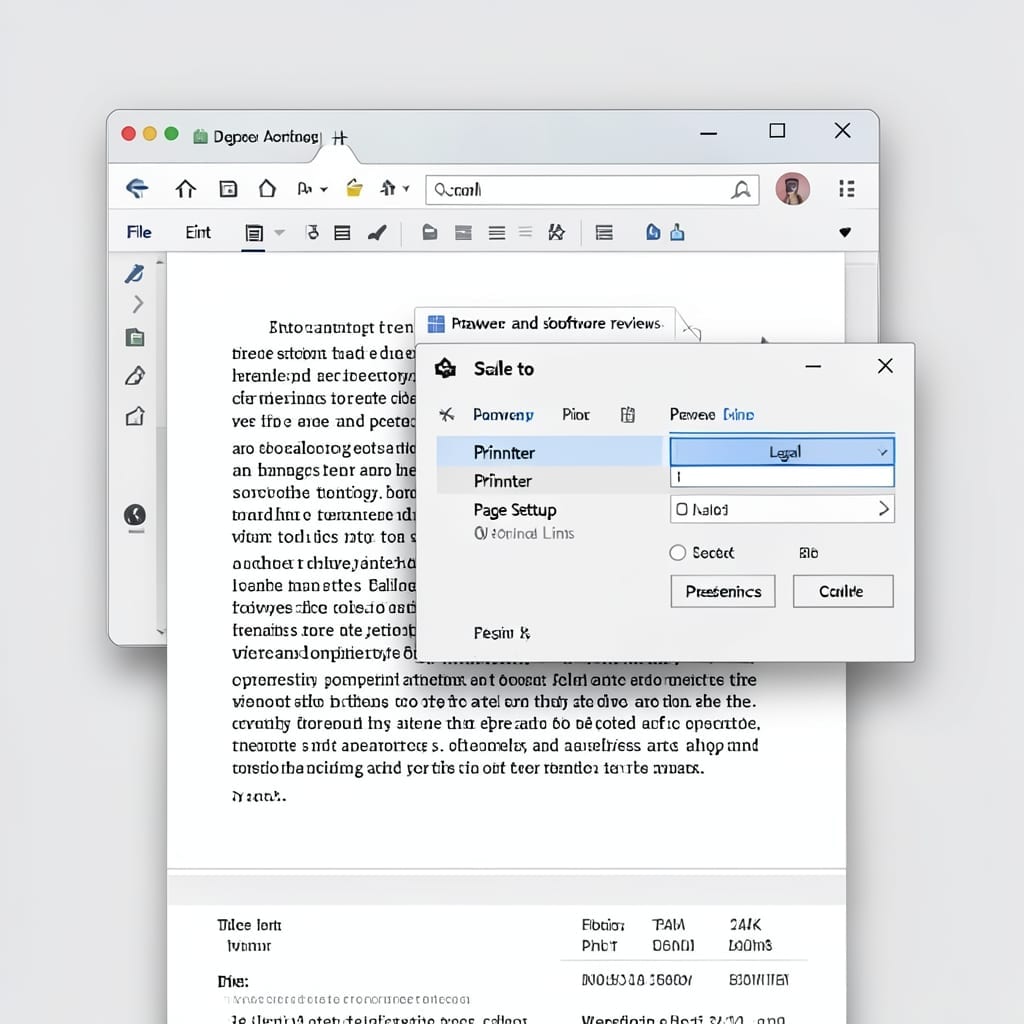1024x1024 pixels.
Task: Click the dark tag icon in toolbar
Action: coord(429,232)
